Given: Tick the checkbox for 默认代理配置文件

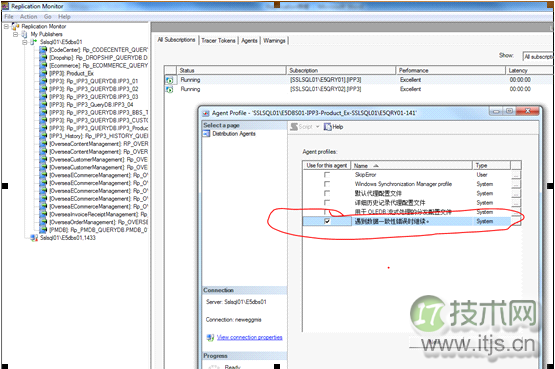Looking at the screenshot, I should pos(327,193).
